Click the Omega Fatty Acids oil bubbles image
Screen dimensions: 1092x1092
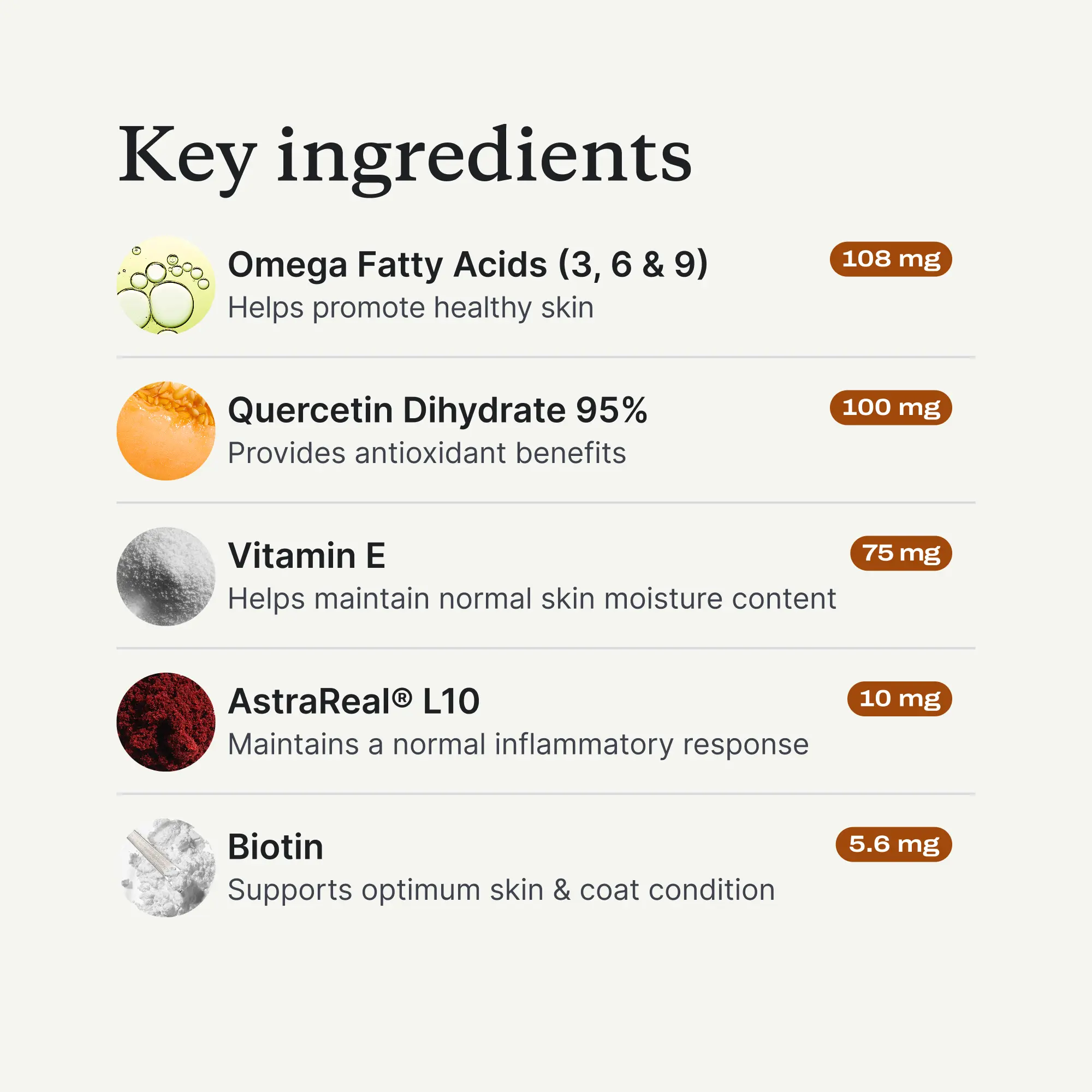coord(165,286)
